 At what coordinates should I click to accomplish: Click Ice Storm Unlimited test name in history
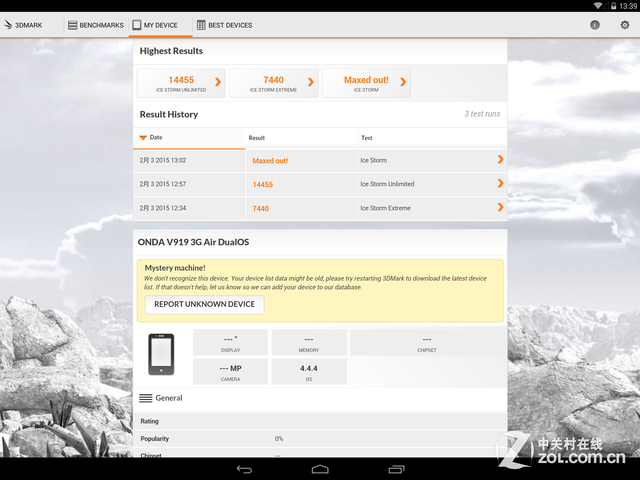pos(387,184)
